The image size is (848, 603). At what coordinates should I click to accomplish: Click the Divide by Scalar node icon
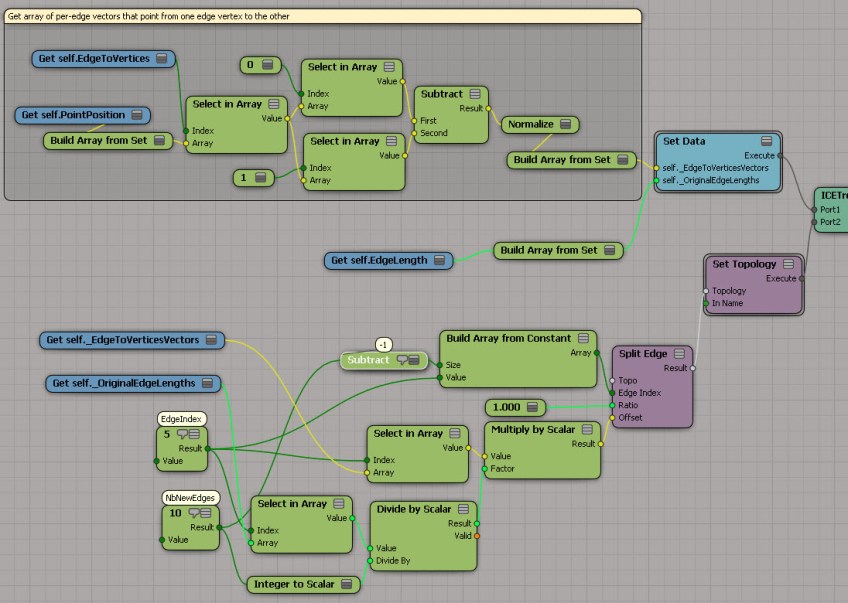pos(464,509)
